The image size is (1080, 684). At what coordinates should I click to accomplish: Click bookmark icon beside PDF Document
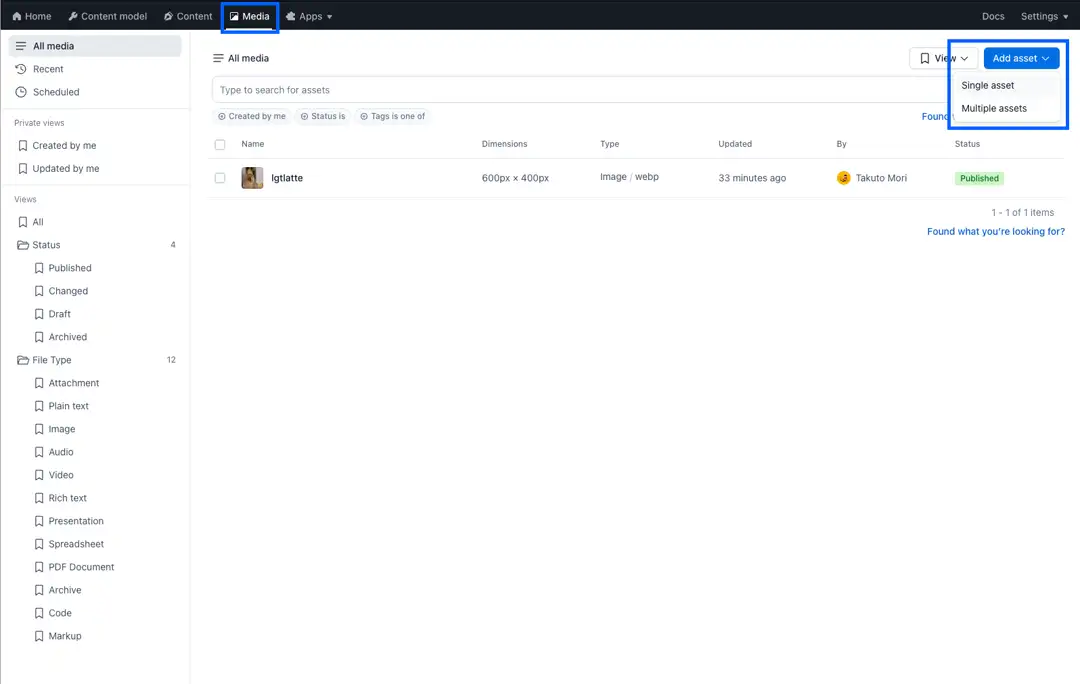coord(39,567)
